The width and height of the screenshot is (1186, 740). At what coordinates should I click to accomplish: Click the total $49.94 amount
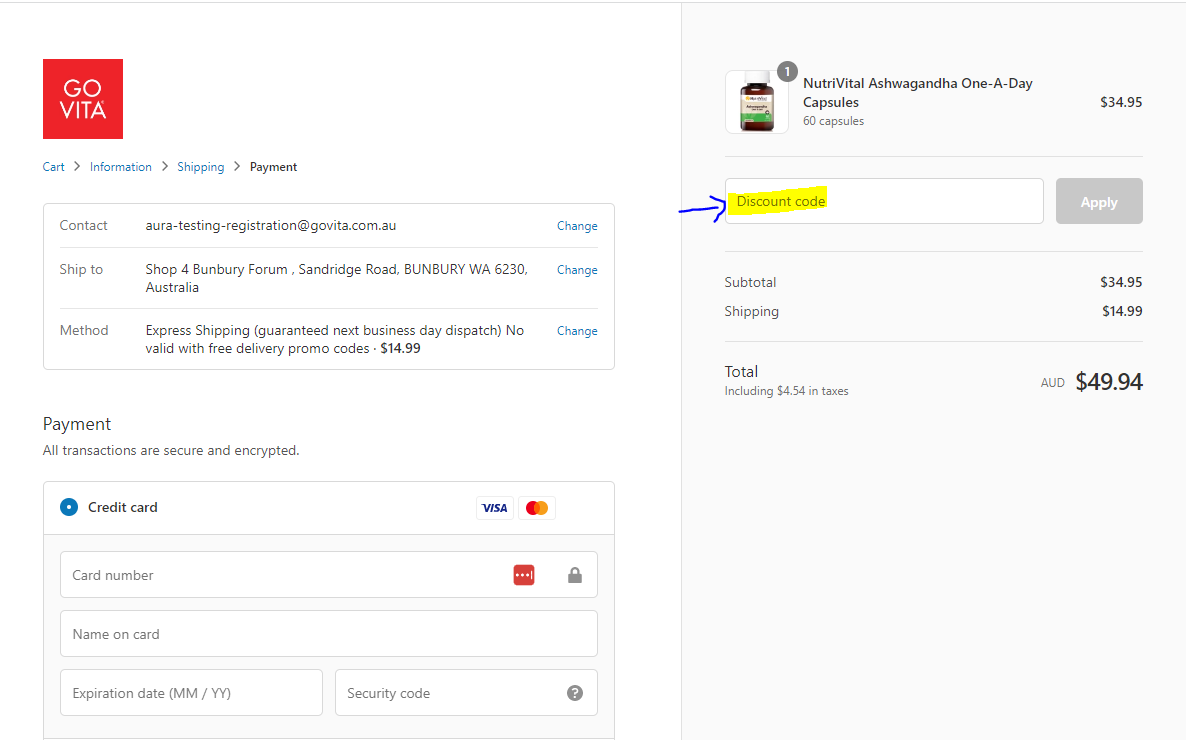1109,382
